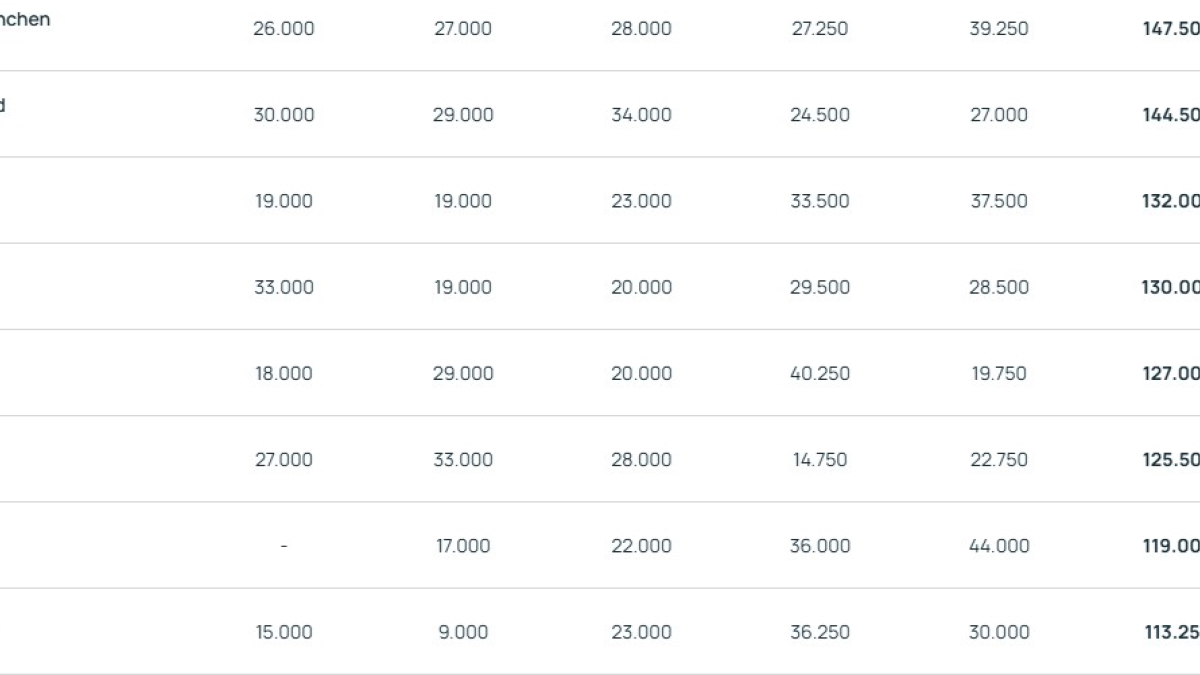Select the 29.500 table cell
1200x675 pixels.
pyautogui.click(x=820, y=287)
